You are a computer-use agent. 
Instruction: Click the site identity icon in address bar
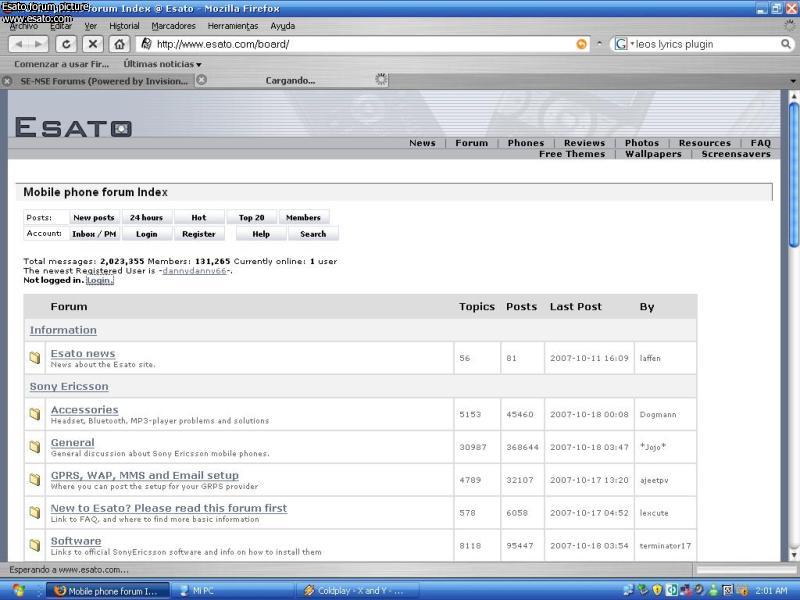(x=146, y=44)
